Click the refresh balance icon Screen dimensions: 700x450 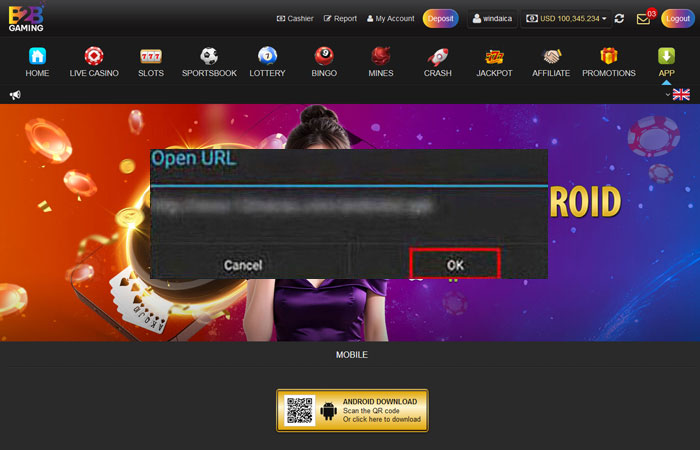[620, 18]
